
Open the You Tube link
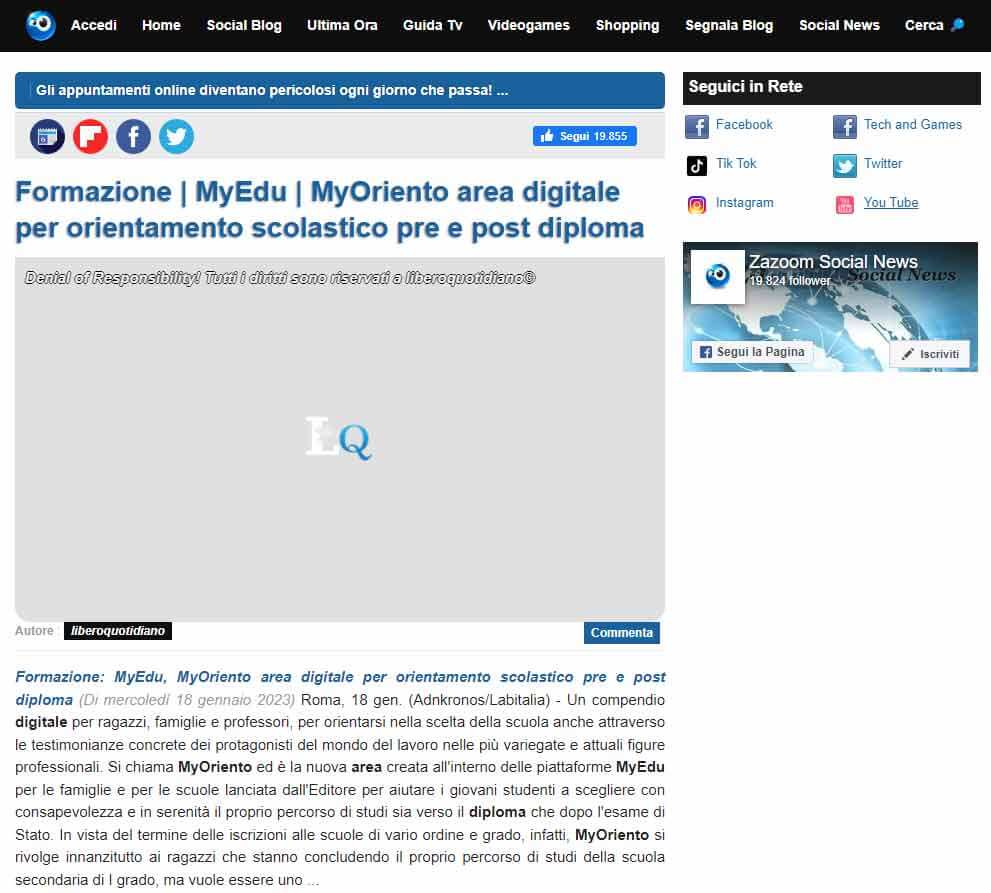click(x=891, y=203)
